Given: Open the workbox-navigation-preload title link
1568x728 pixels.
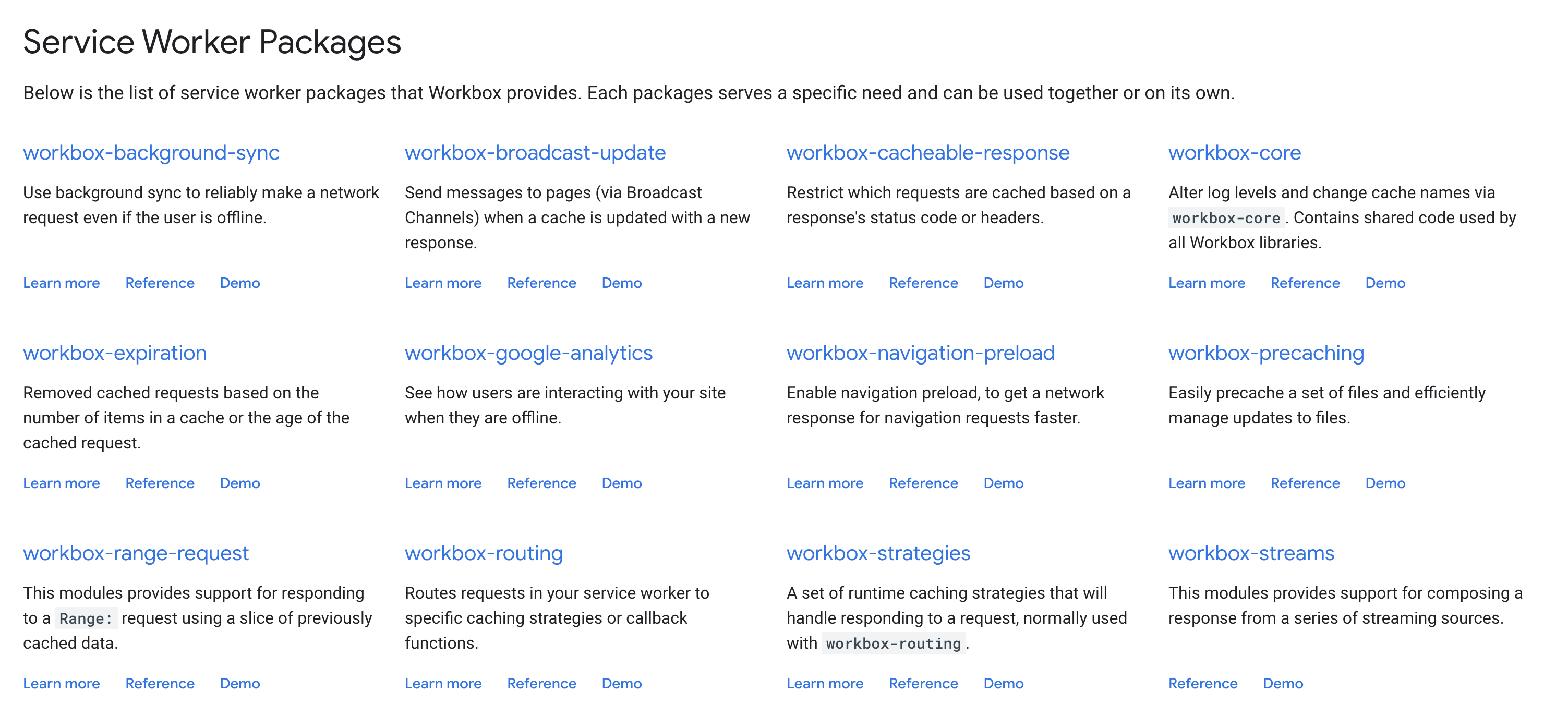Looking at the screenshot, I should pyautogui.click(x=920, y=353).
